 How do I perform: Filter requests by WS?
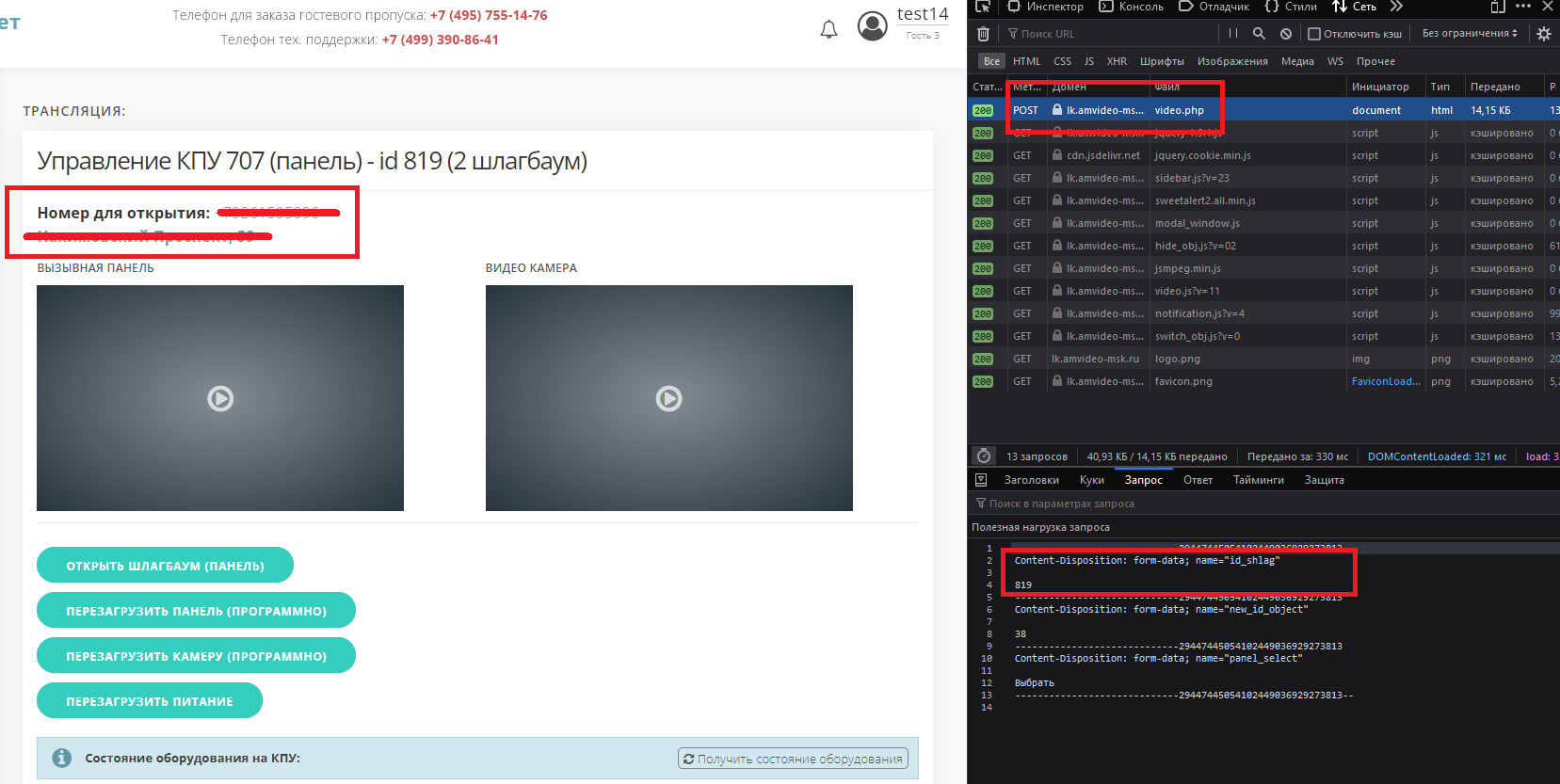click(1335, 61)
